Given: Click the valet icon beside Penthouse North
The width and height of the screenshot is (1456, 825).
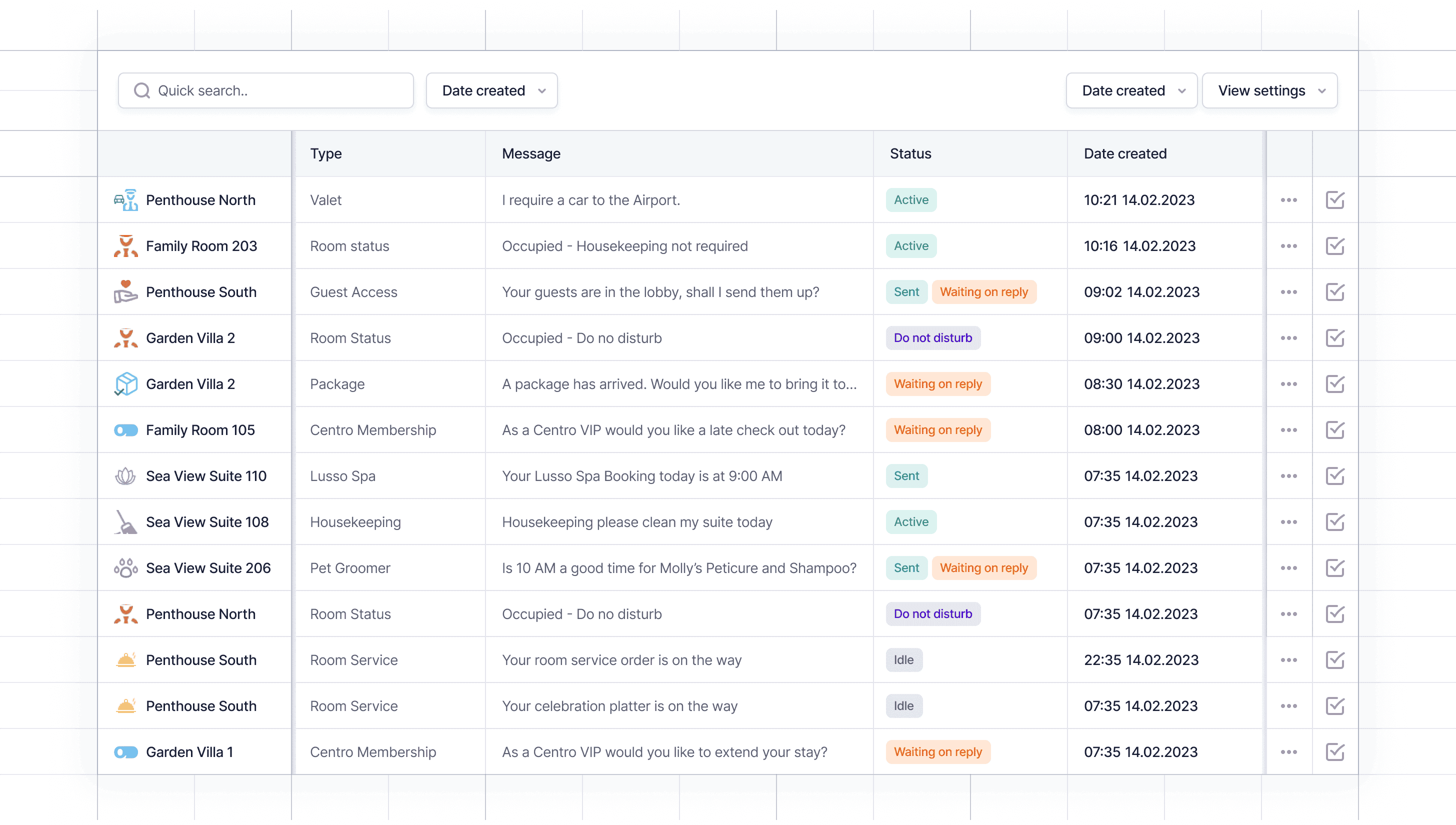Looking at the screenshot, I should [125, 200].
